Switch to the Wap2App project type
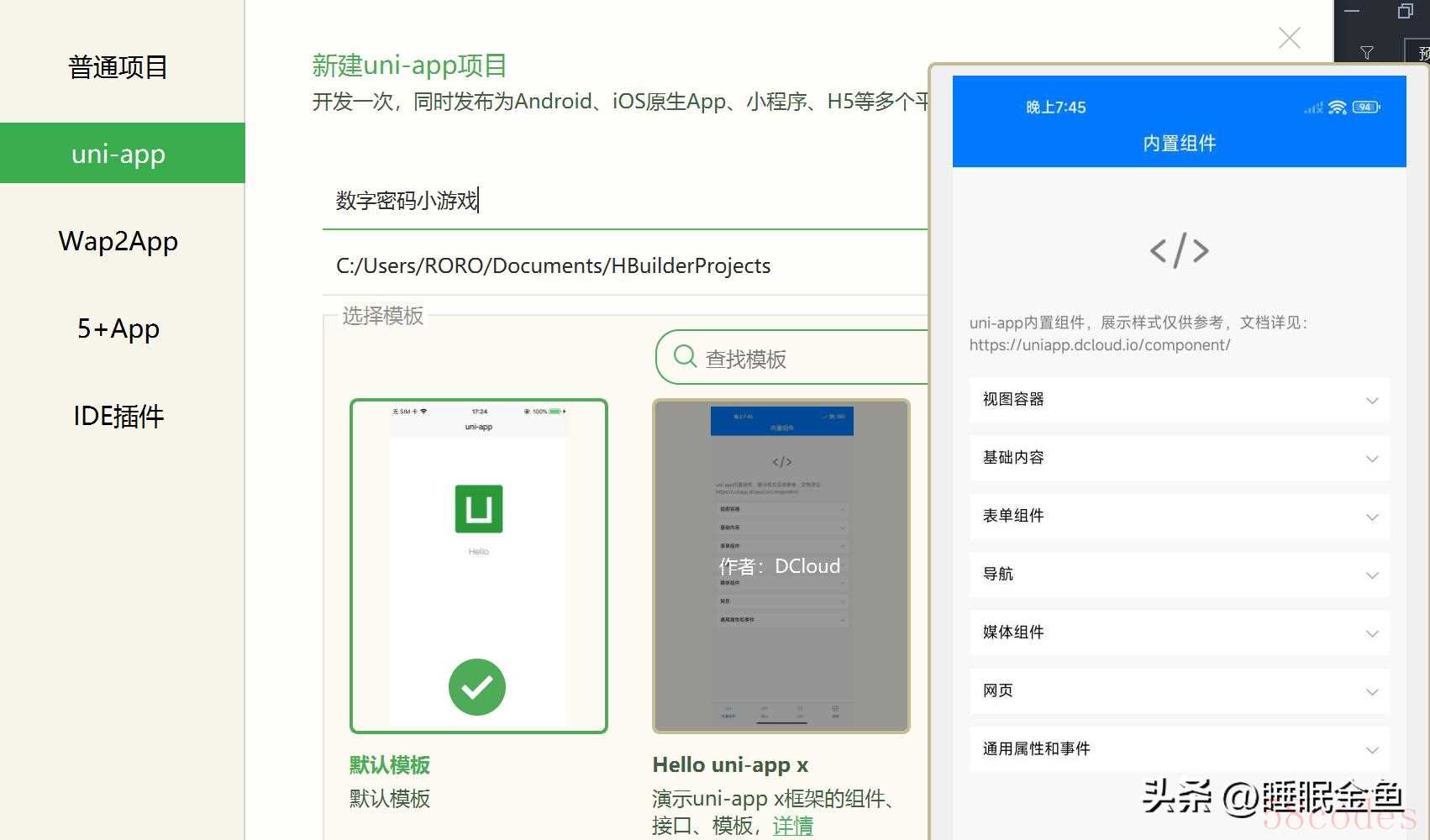 [x=118, y=241]
